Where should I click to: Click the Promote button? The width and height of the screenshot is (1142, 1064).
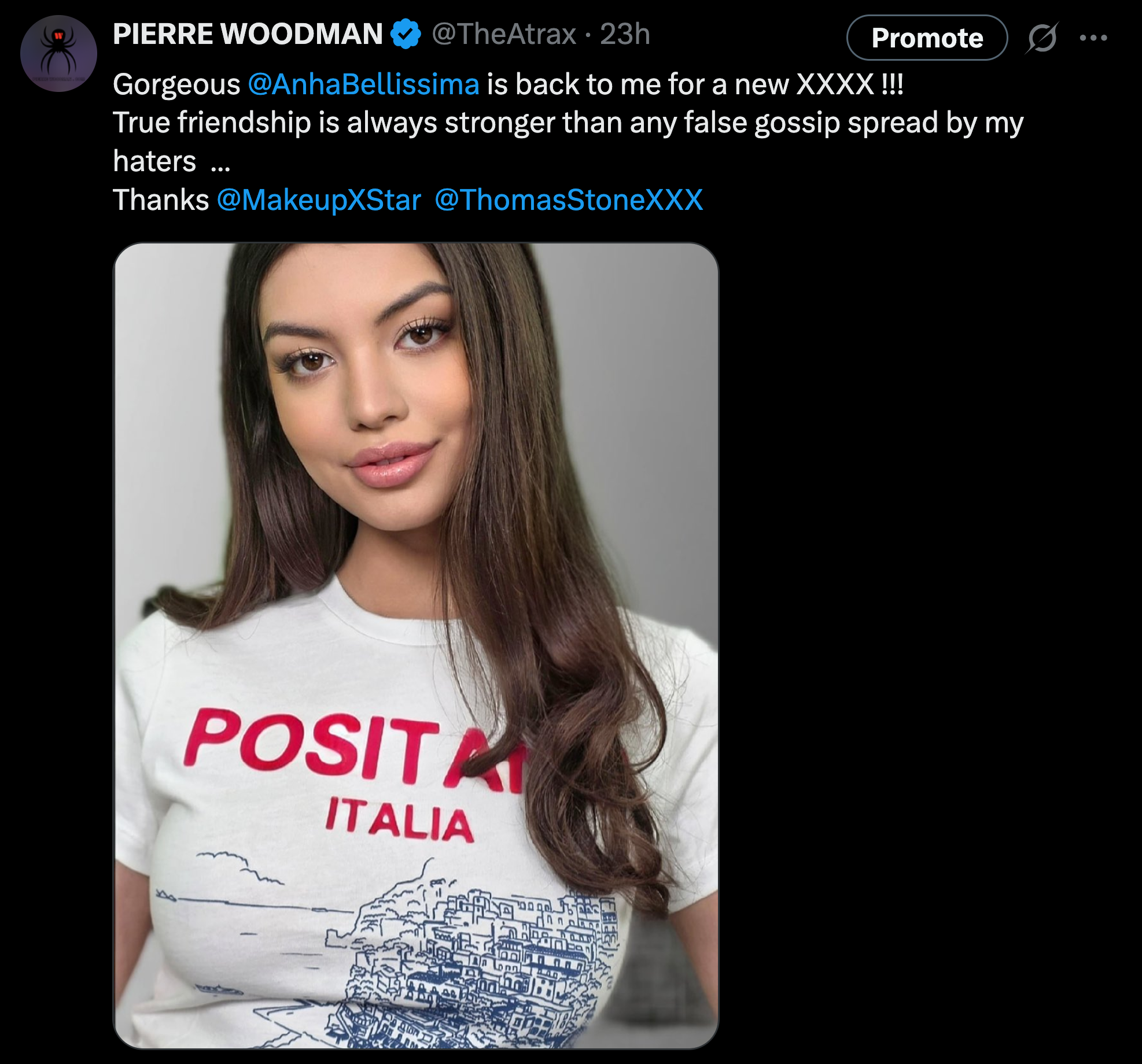[927, 38]
